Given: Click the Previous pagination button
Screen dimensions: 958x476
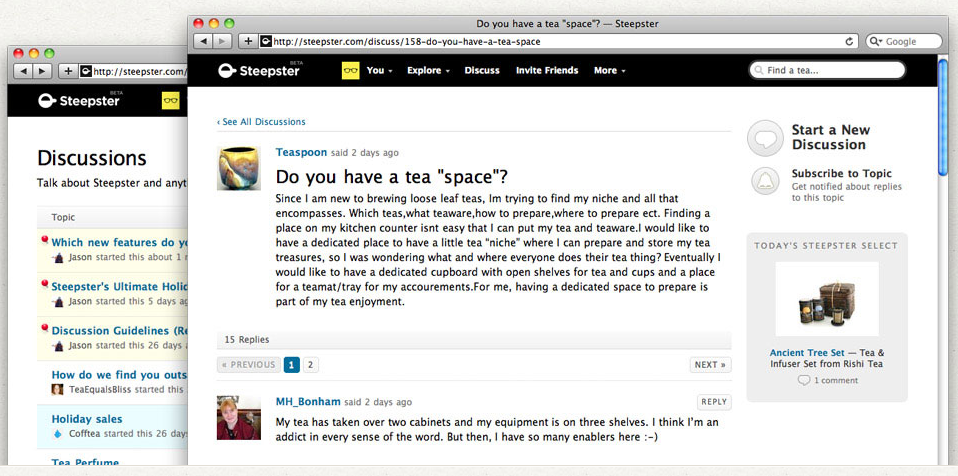Looking at the screenshot, I should 249,365.
